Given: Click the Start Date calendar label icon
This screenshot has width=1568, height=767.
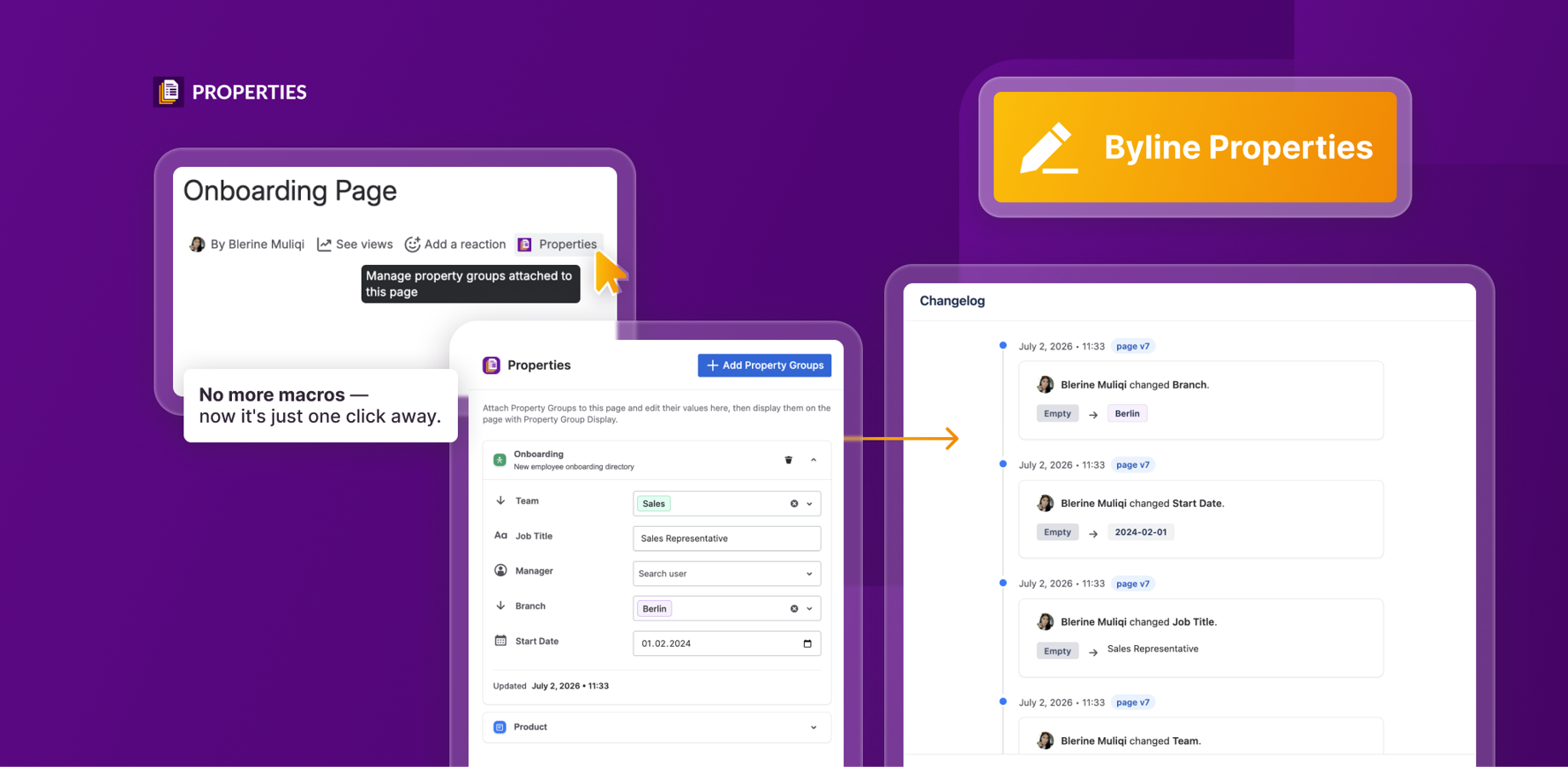Looking at the screenshot, I should [500, 641].
